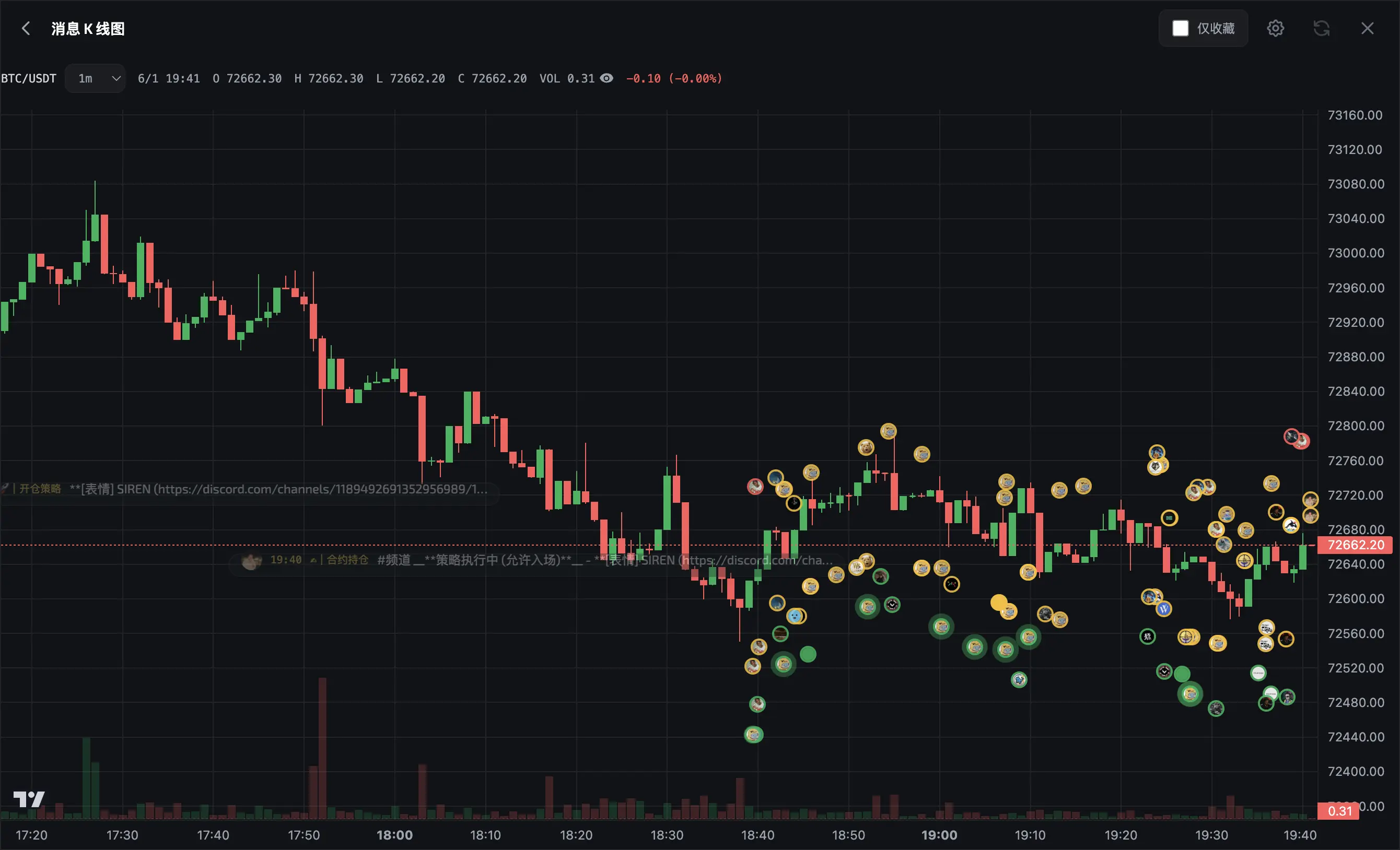Viewport: 1400px width, 850px height.
Task: Select the teal-logo marker with yellow ring
Action: point(1169,518)
